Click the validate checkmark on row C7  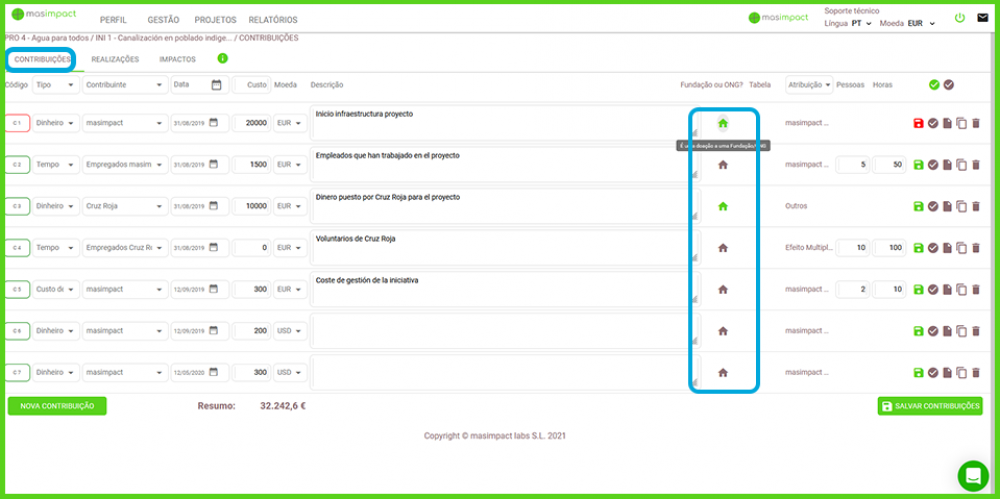pyautogui.click(x=932, y=373)
